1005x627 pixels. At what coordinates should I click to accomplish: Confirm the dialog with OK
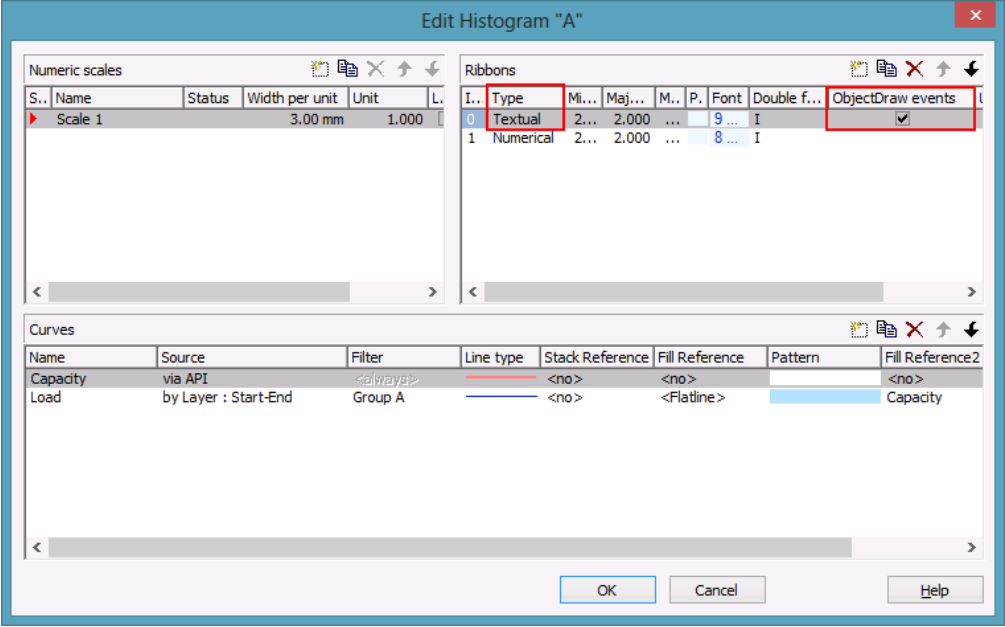click(x=606, y=590)
